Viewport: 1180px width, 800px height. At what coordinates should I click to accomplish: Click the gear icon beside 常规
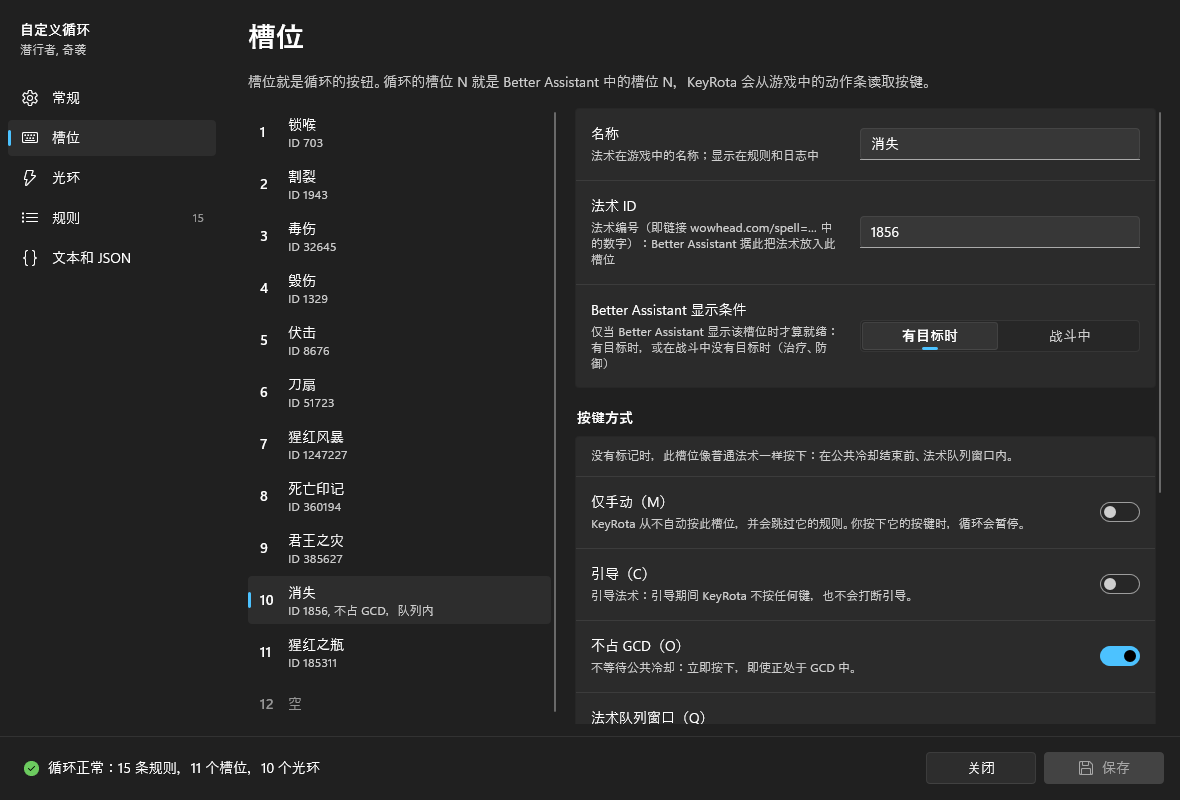pos(30,98)
